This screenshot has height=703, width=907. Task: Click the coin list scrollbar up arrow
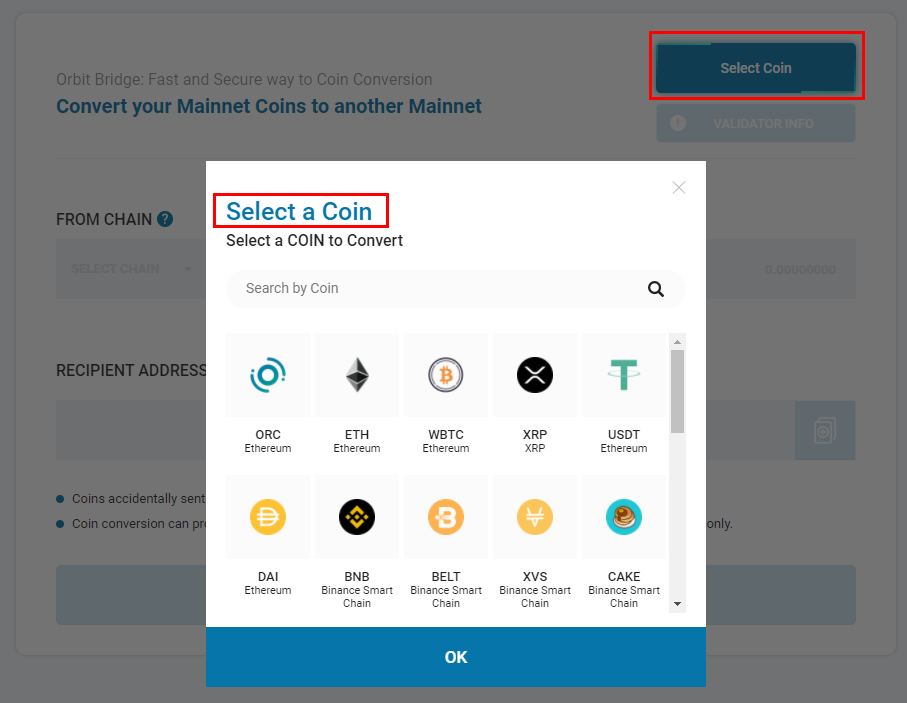tap(677, 342)
